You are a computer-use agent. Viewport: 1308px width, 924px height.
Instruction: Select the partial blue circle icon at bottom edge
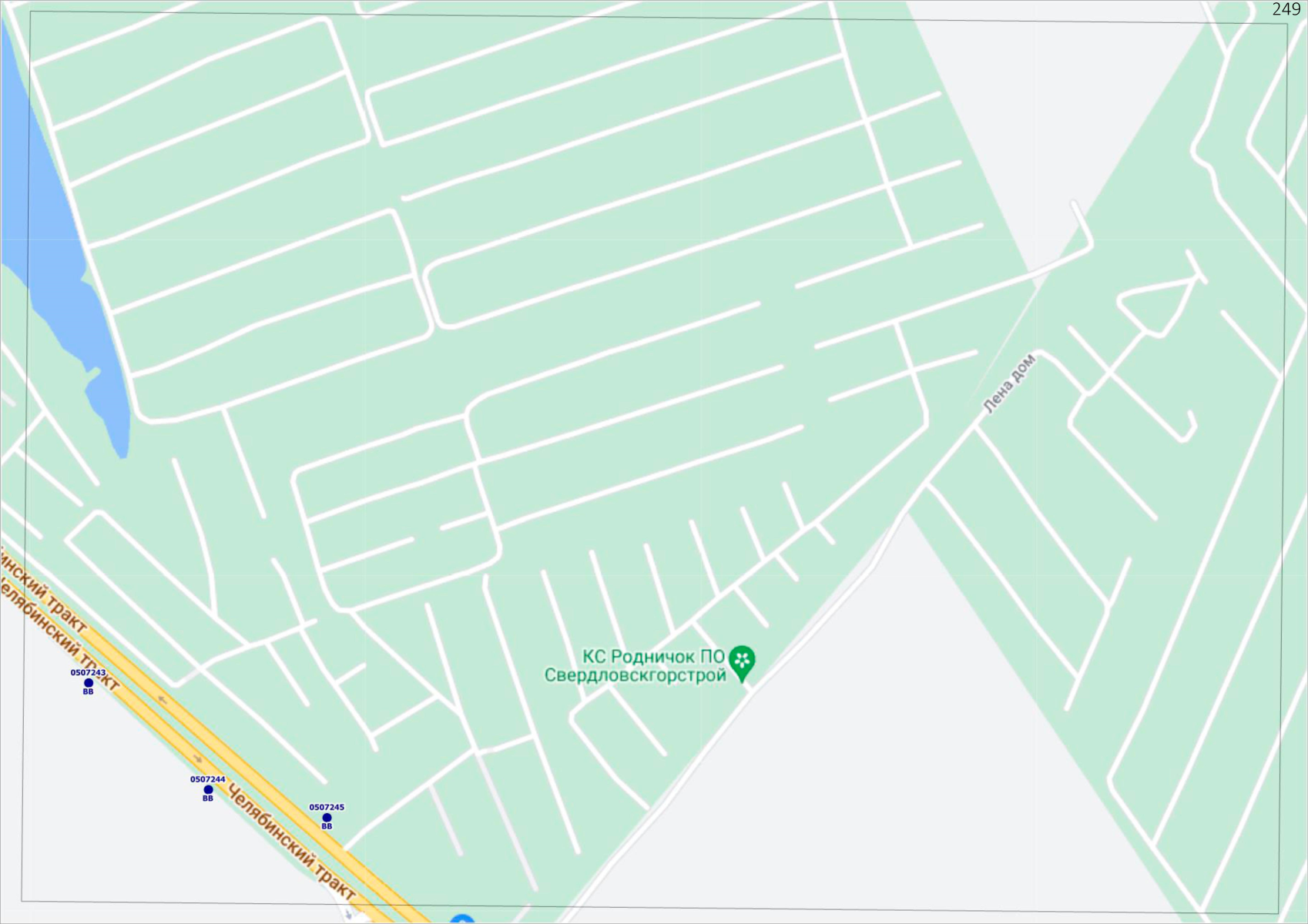pyautogui.click(x=461, y=919)
